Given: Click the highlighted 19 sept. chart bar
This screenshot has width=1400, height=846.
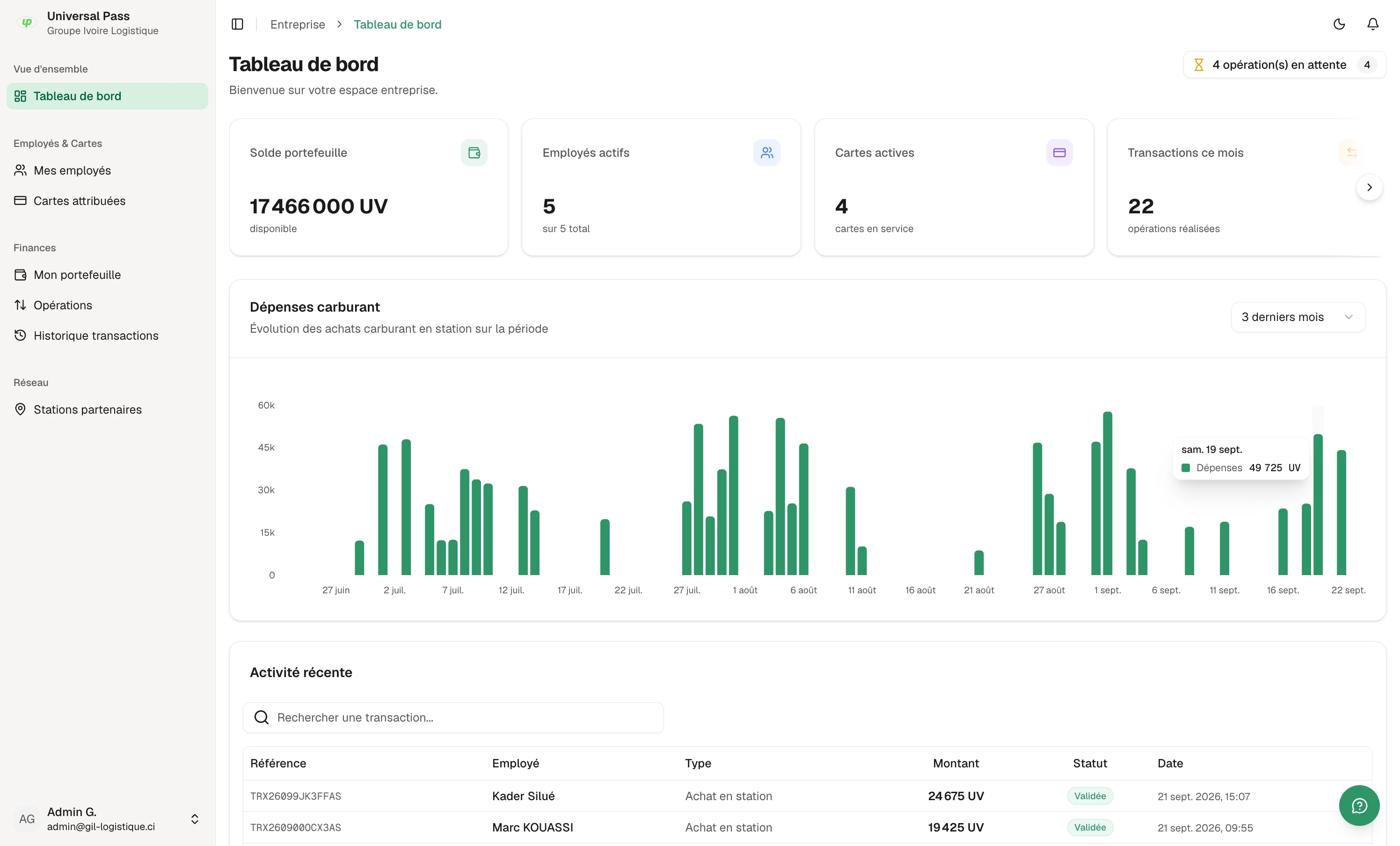Looking at the screenshot, I should [1318, 504].
